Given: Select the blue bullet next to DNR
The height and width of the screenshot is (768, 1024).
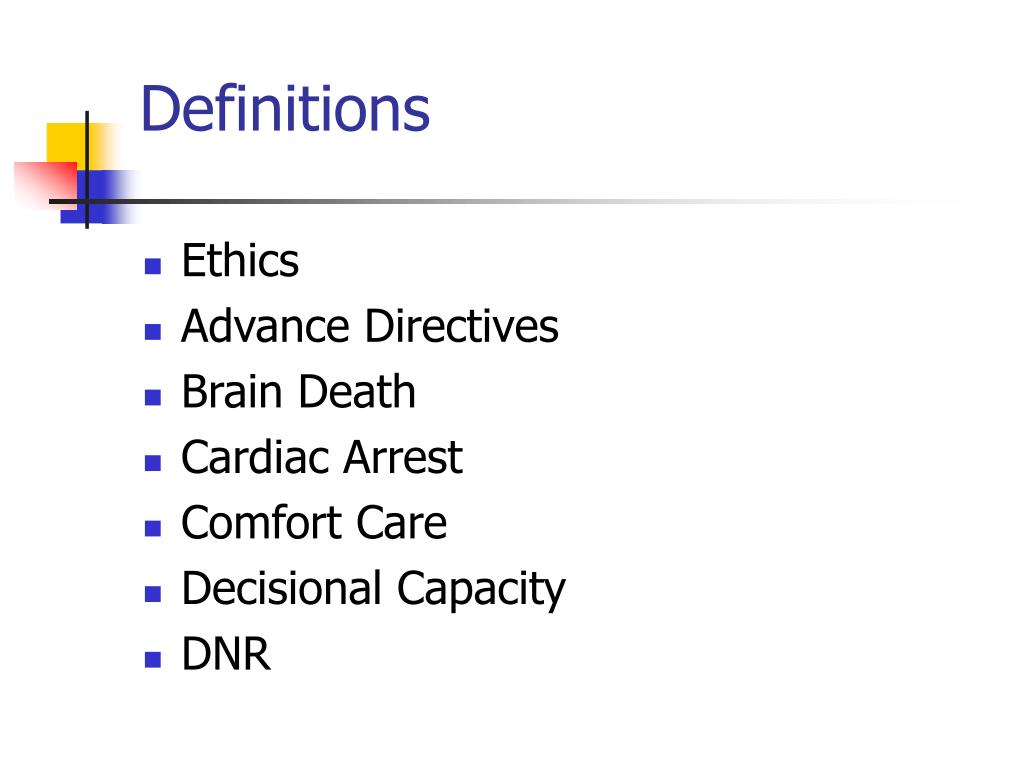Looking at the screenshot, I should (x=152, y=659).
